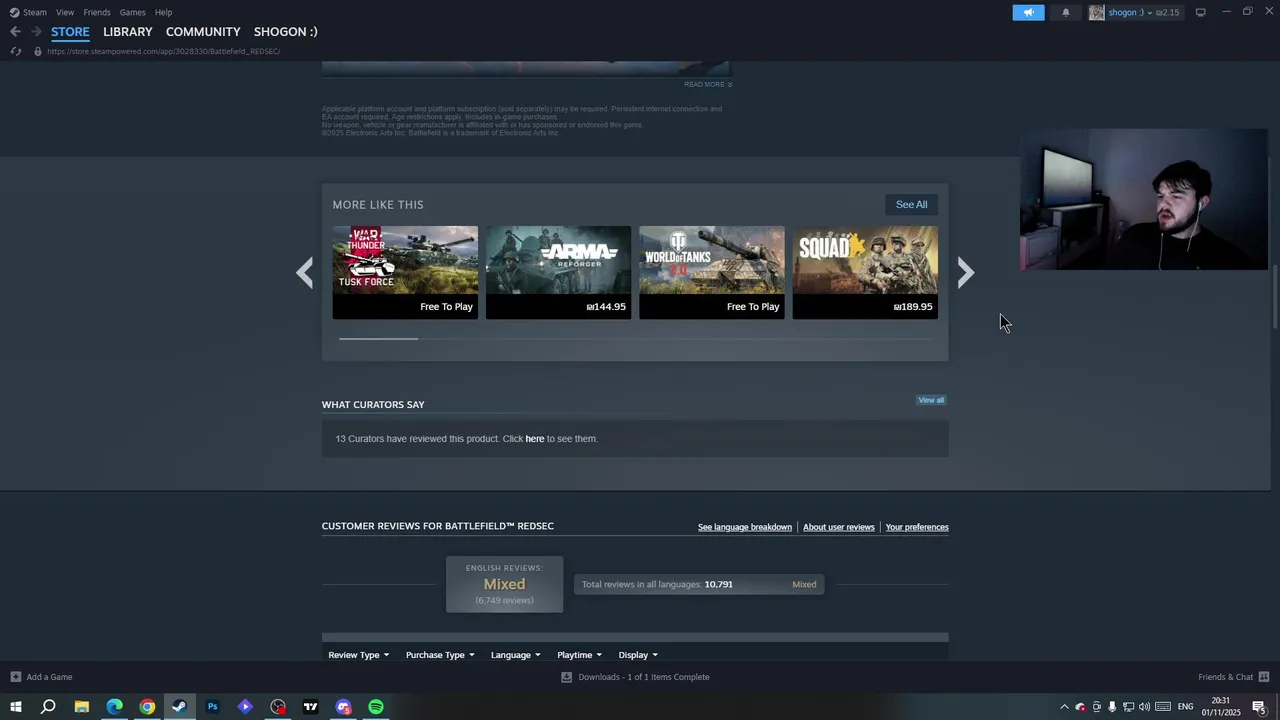Expand the Review Type filter dropdown
1280x720 pixels.
click(358, 655)
